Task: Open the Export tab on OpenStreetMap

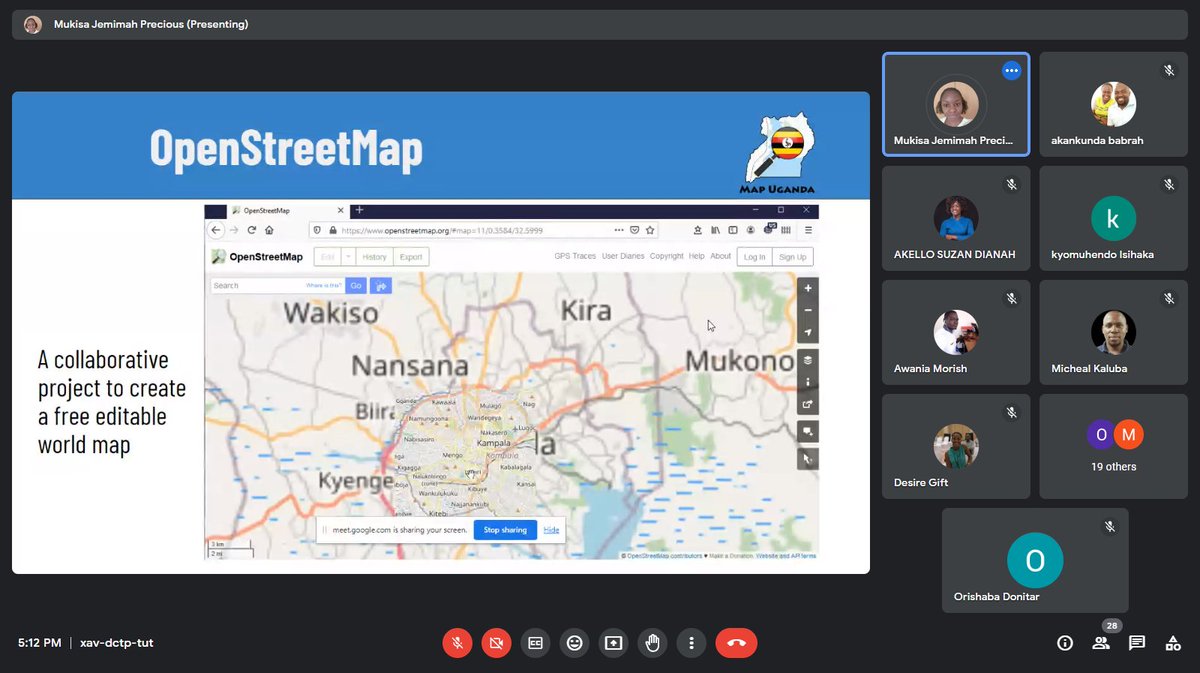Action: (411, 257)
